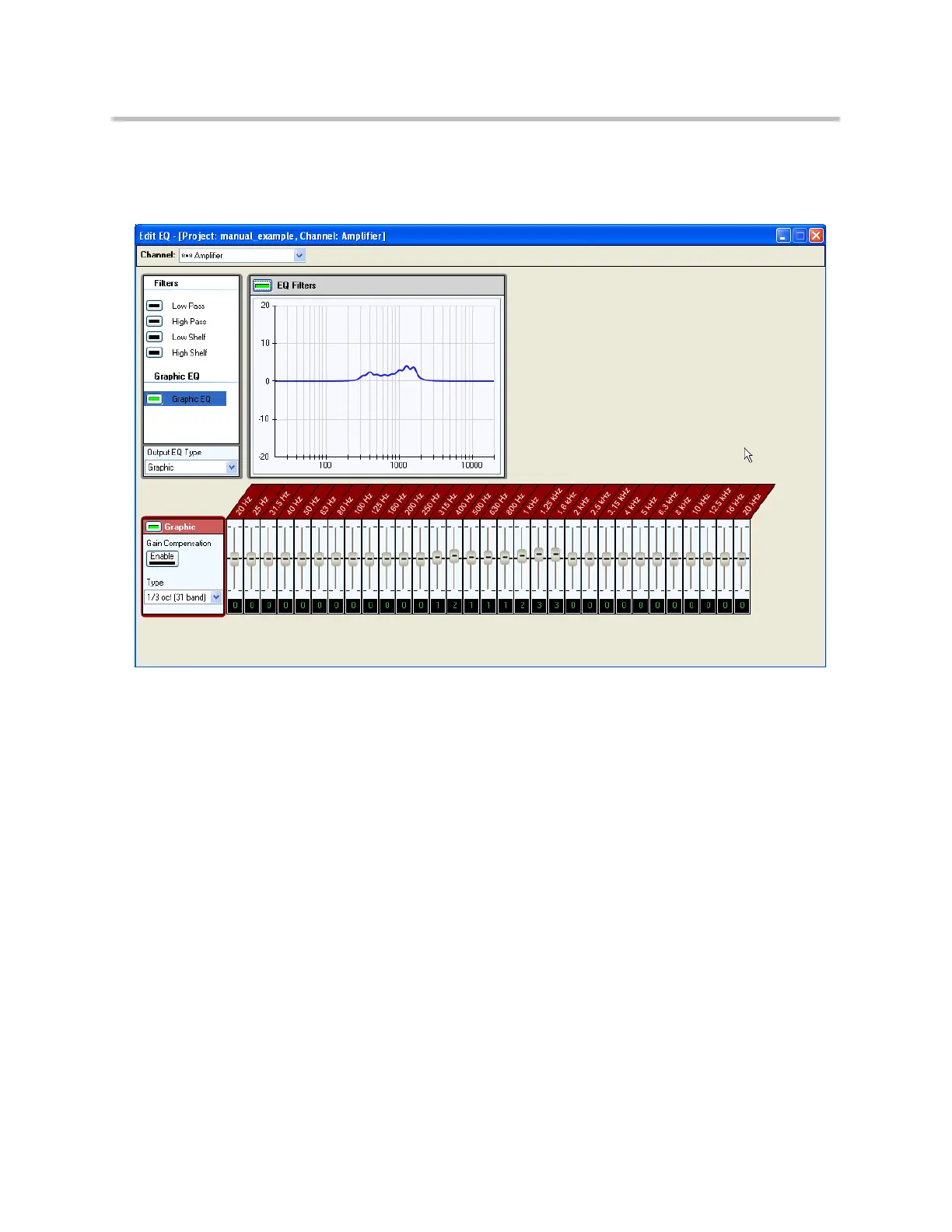Toggle the High Pass filter indicator
The height and width of the screenshot is (1232, 952).
pos(155,321)
